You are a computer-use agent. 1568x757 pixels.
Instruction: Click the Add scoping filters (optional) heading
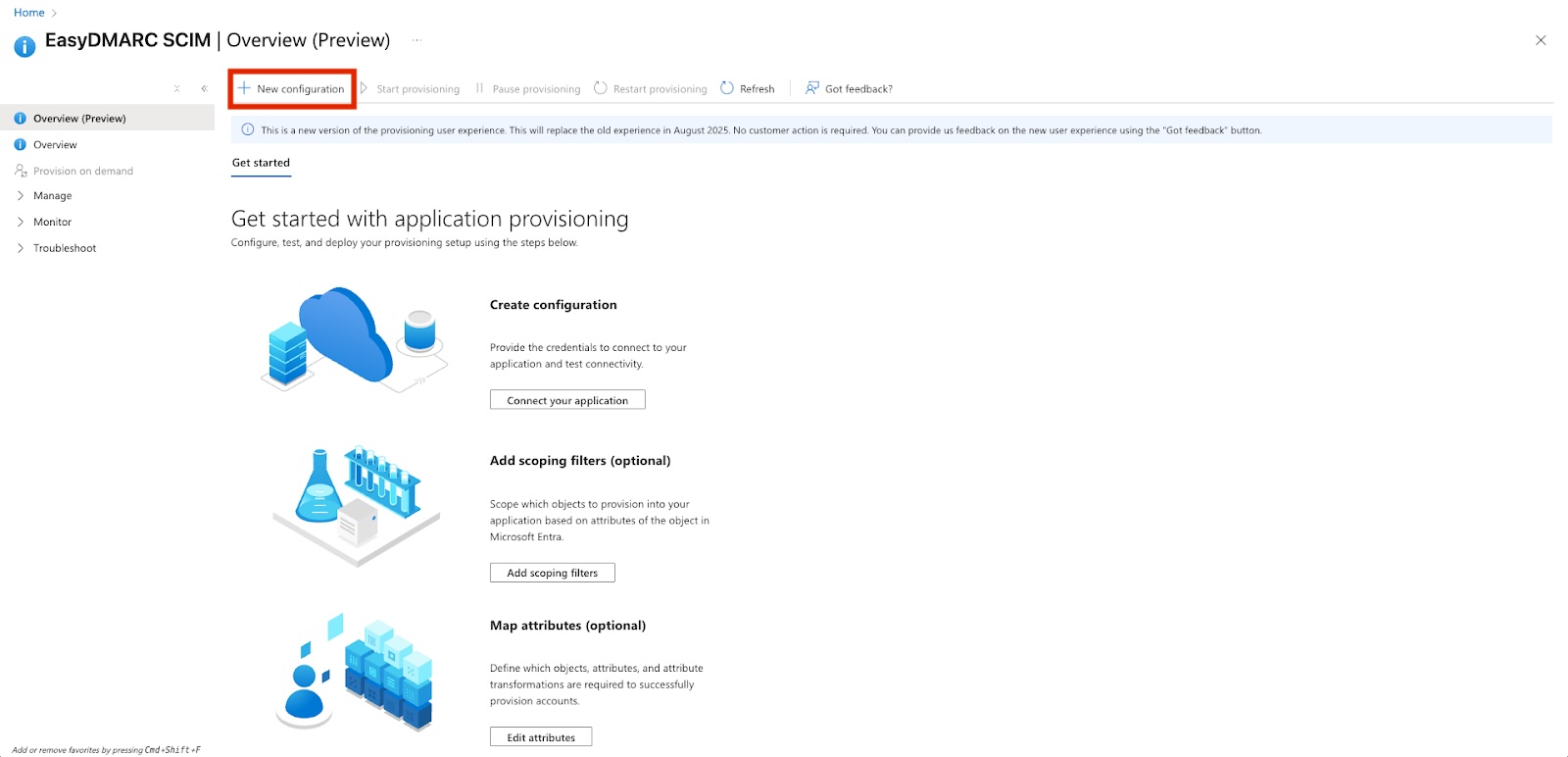(x=580, y=461)
